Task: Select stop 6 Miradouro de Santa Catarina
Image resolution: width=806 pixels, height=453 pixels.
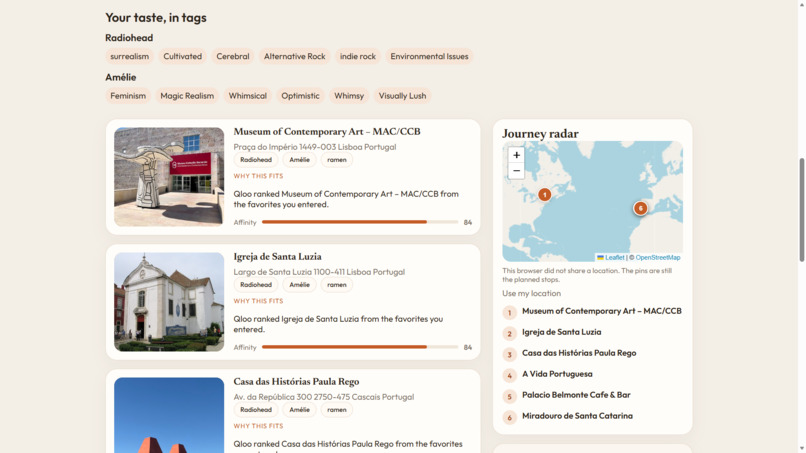Action: point(592,416)
